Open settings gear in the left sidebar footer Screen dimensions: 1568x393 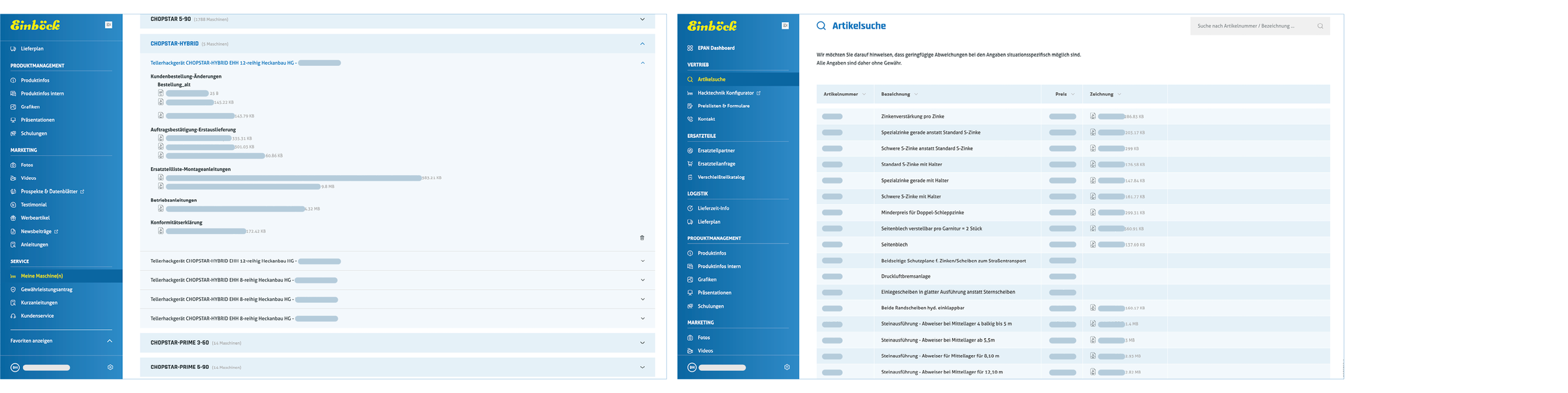110,368
